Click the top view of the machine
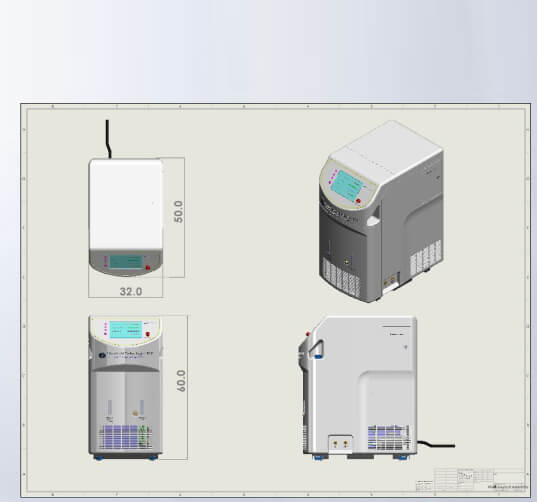538x502 pixels. [x=126, y=217]
